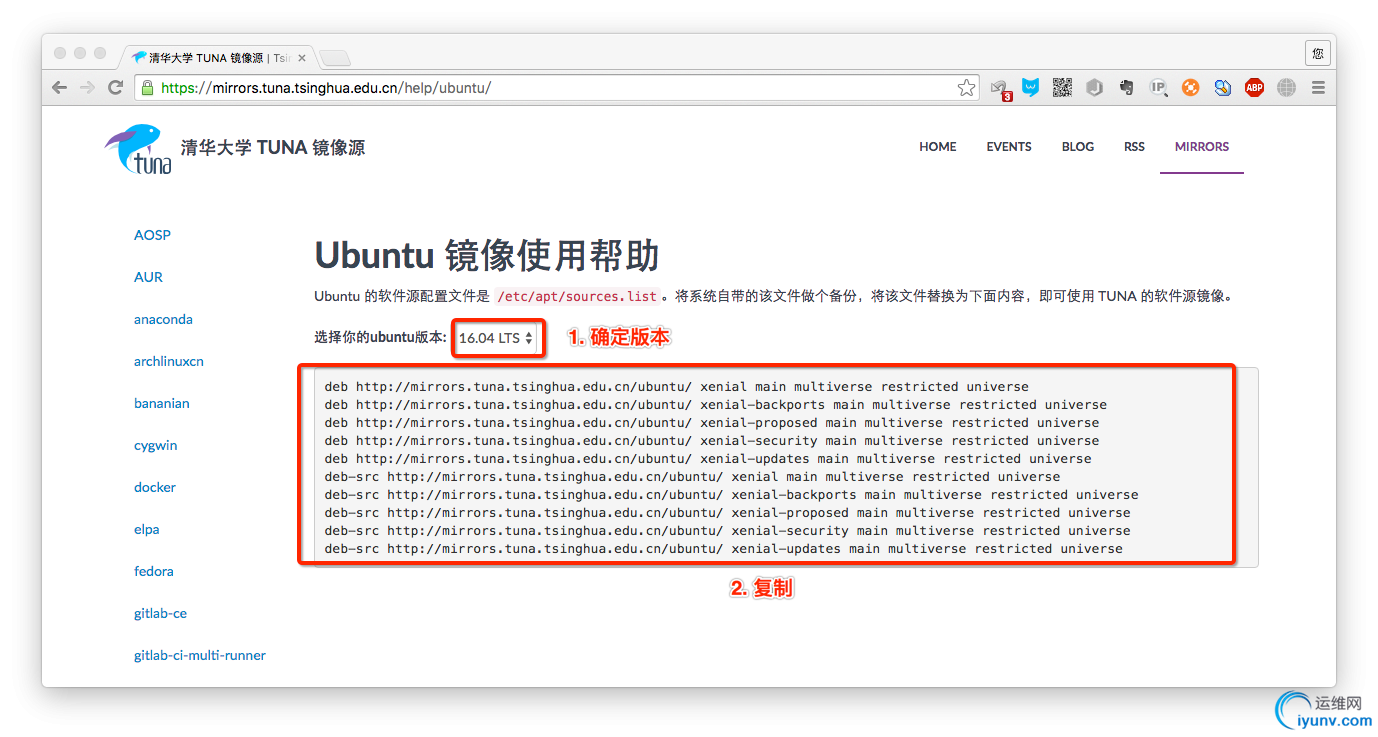Viewport: 1378px width, 737px height.
Task: Click the Chrome profile button 您
Action: (1318, 53)
